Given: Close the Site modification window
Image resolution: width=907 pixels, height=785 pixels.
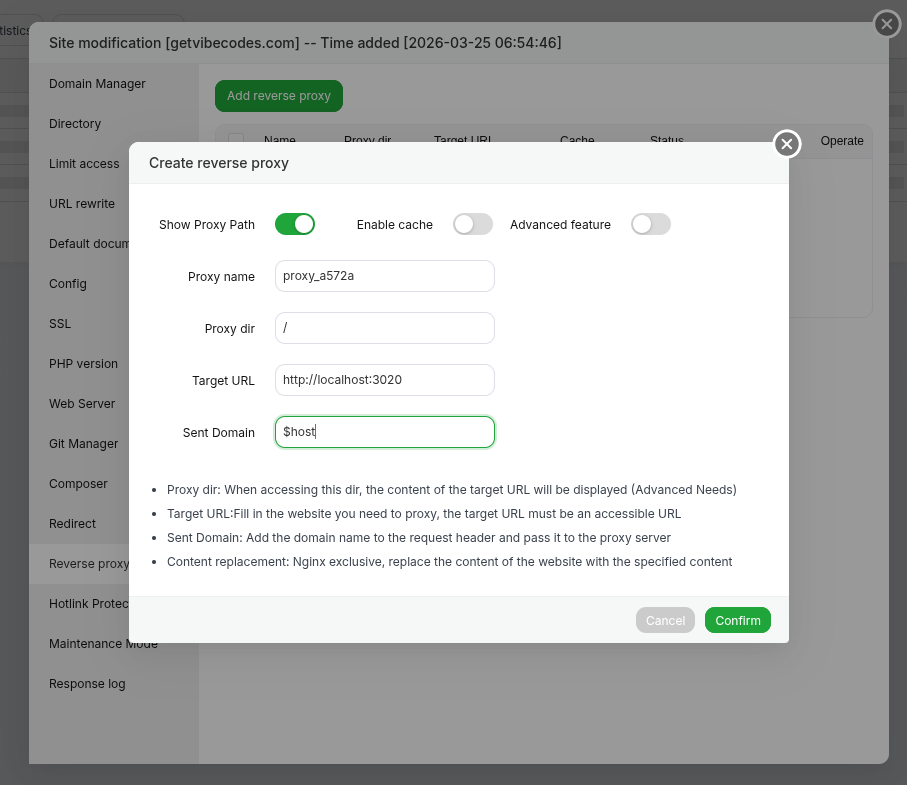Looking at the screenshot, I should (886, 24).
